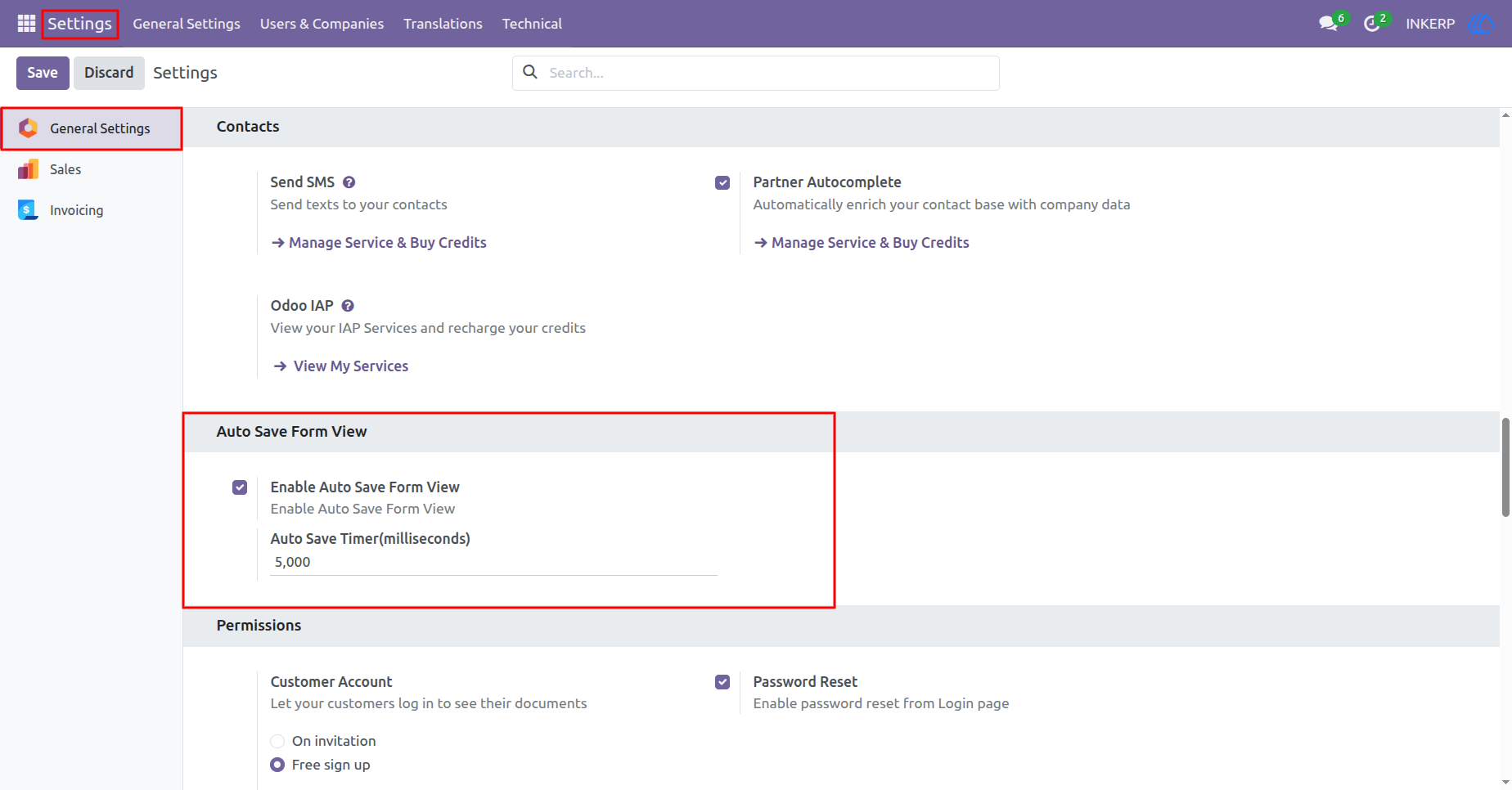Open the Translations menu

(x=443, y=24)
